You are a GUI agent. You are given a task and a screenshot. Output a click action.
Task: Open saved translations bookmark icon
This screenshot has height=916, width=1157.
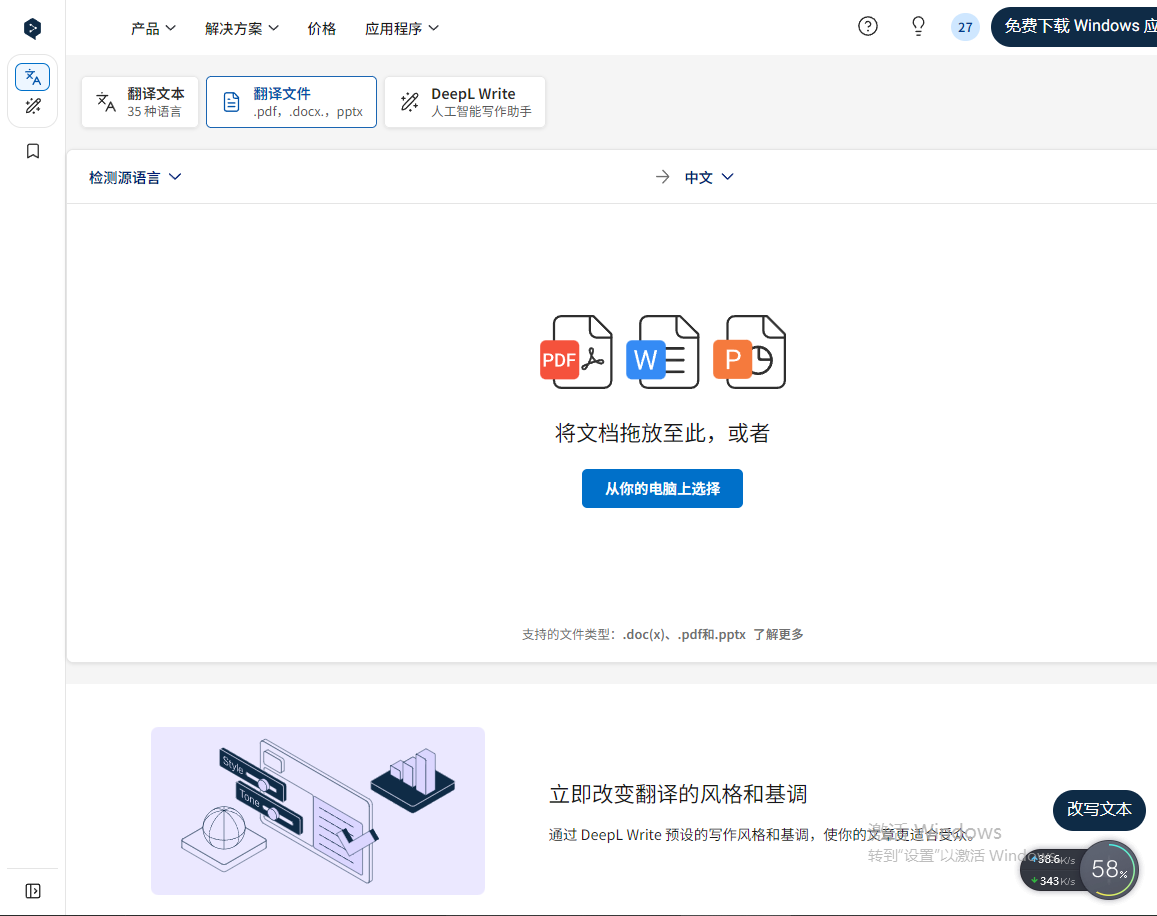[x=32, y=151]
